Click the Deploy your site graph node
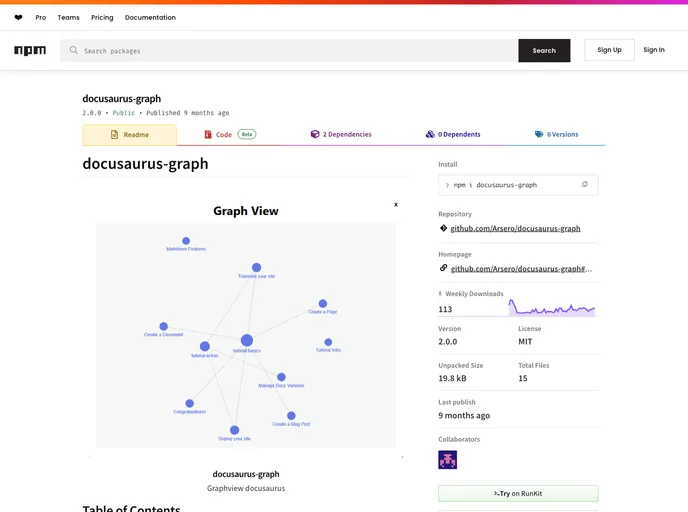 (235, 430)
